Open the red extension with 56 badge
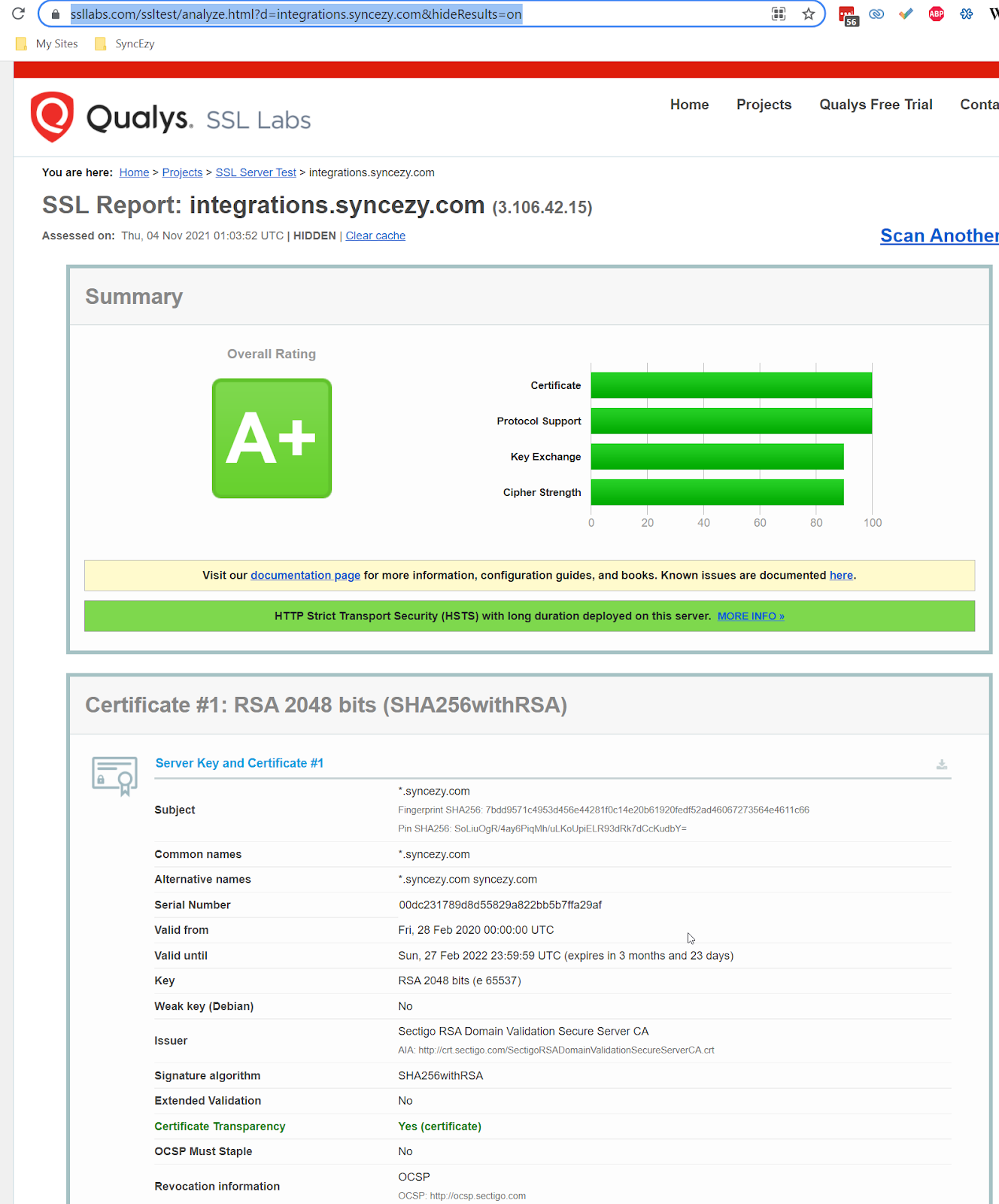The width and height of the screenshot is (999, 1204). [848, 15]
